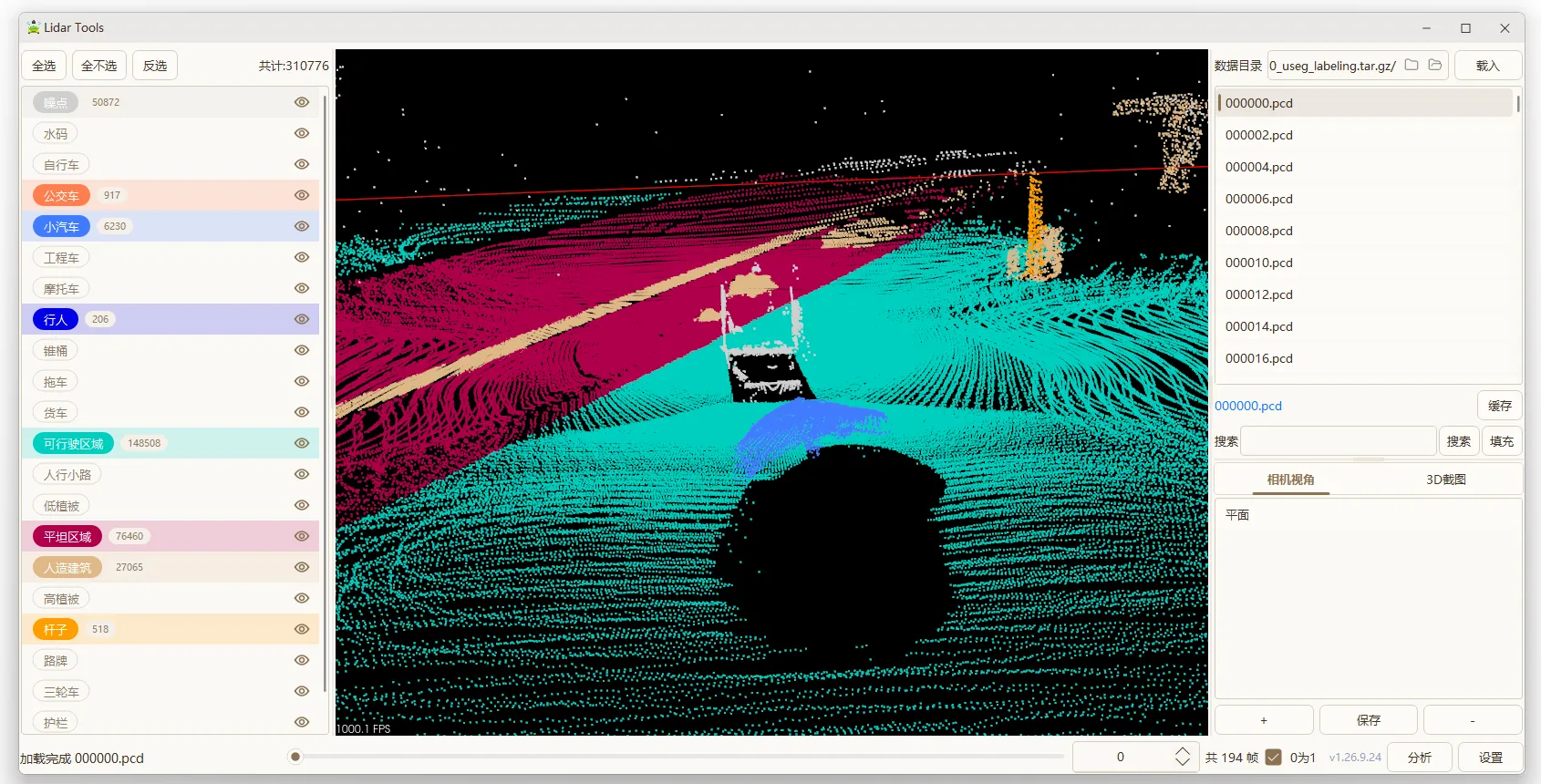
Task: Click the 填充 button
Action: [x=1502, y=441]
